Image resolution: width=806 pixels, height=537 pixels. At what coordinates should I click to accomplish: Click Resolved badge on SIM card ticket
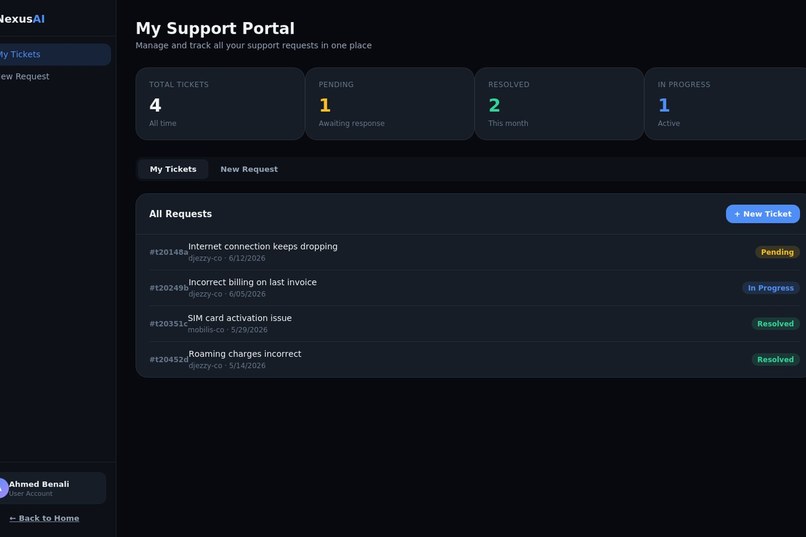pyautogui.click(x=775, y=324)
